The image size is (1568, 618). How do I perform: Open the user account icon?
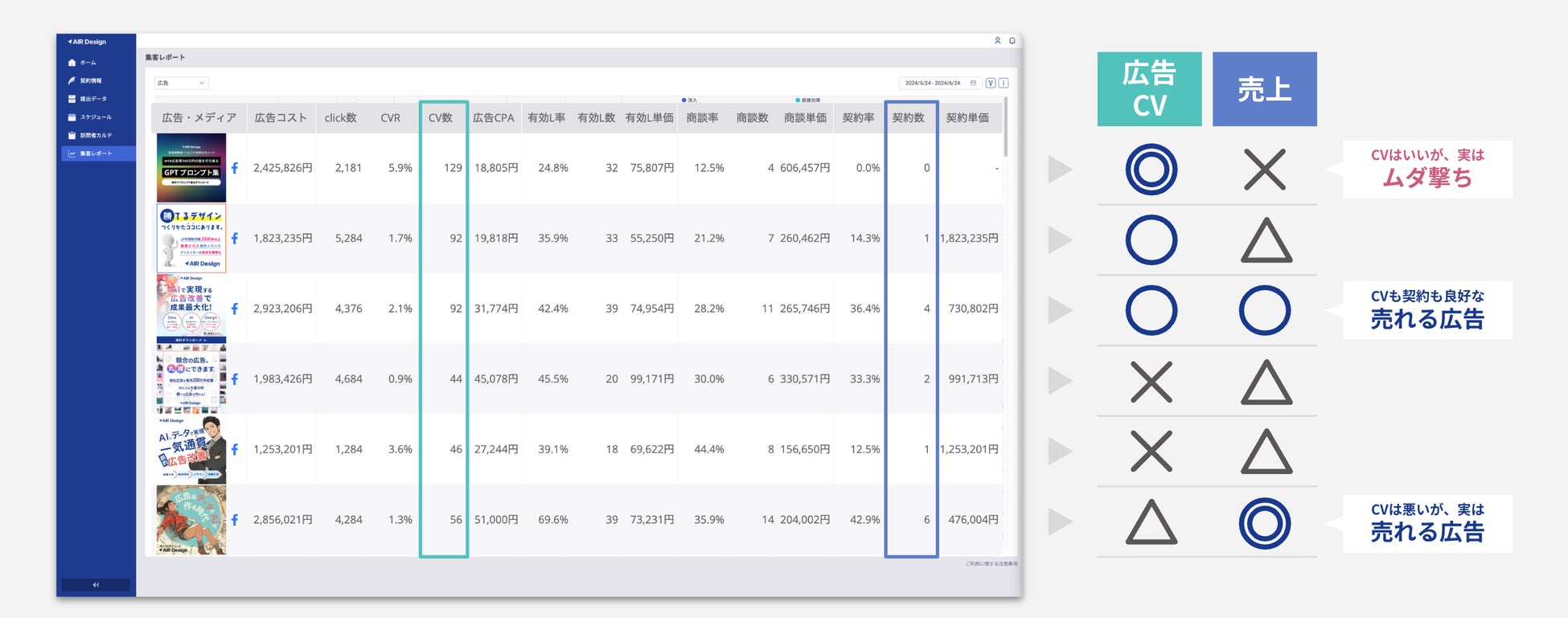tap(998, 40)
